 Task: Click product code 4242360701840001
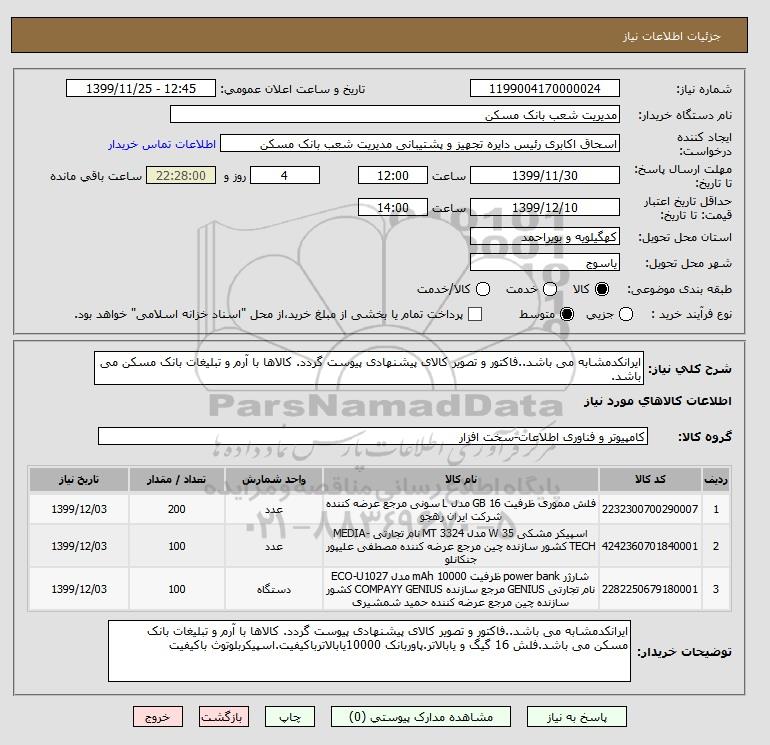coord(650,546)
